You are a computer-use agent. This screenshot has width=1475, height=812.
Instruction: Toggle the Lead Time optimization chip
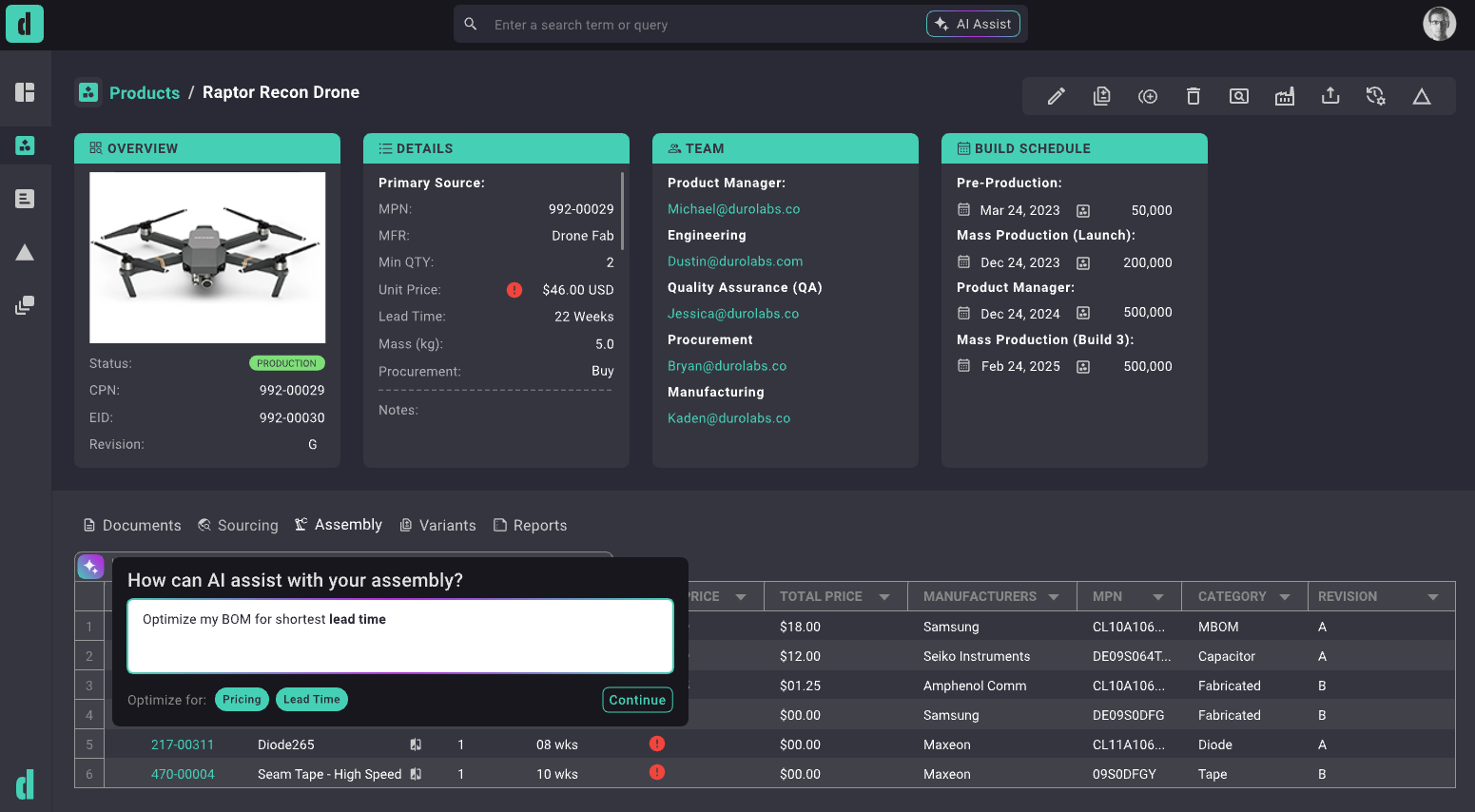coord(311,700)
